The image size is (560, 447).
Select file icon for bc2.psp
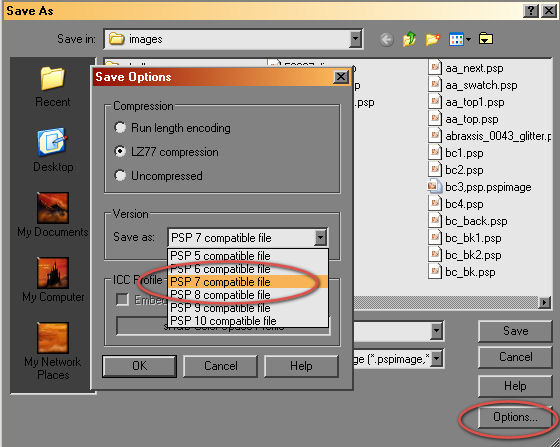click(435, 169)
